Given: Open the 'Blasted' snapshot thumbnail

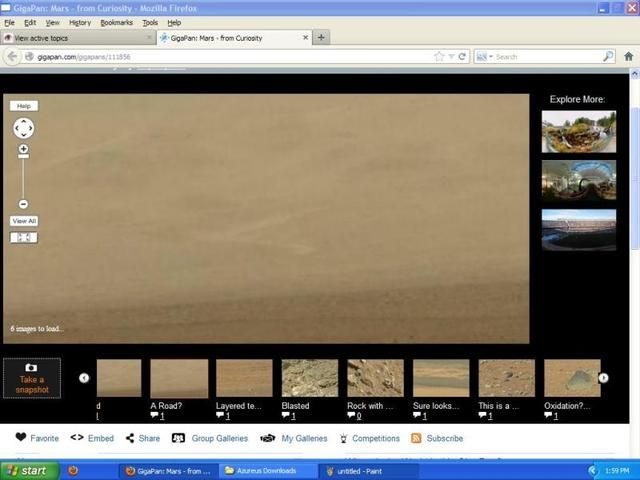Looking at the screenshot, I should coord(310,378).
